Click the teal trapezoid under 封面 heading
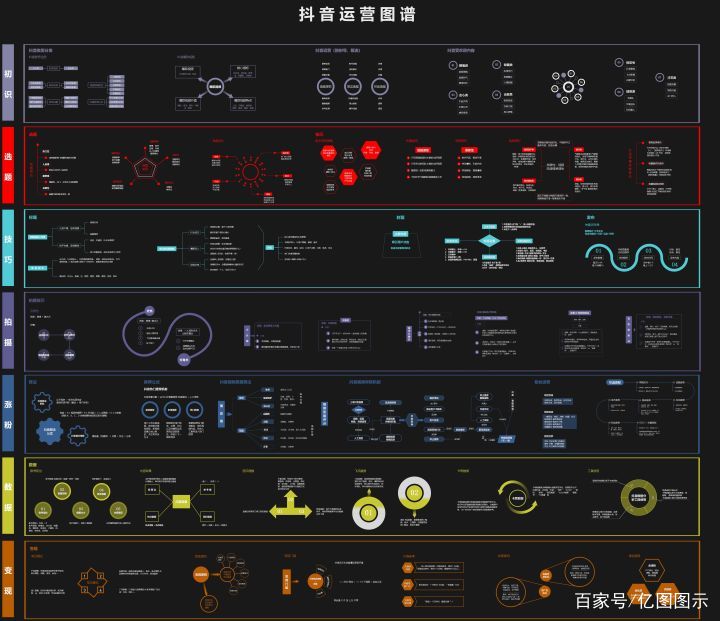 click(400, 245)
